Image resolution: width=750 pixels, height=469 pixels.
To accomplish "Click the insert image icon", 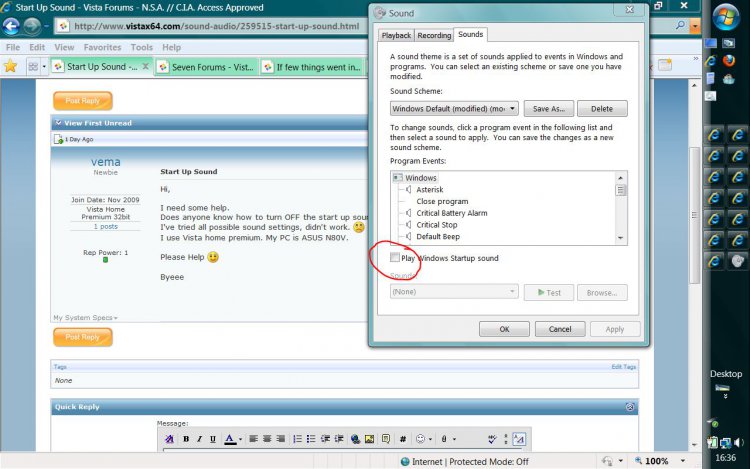I will click(x=369, y=439).
